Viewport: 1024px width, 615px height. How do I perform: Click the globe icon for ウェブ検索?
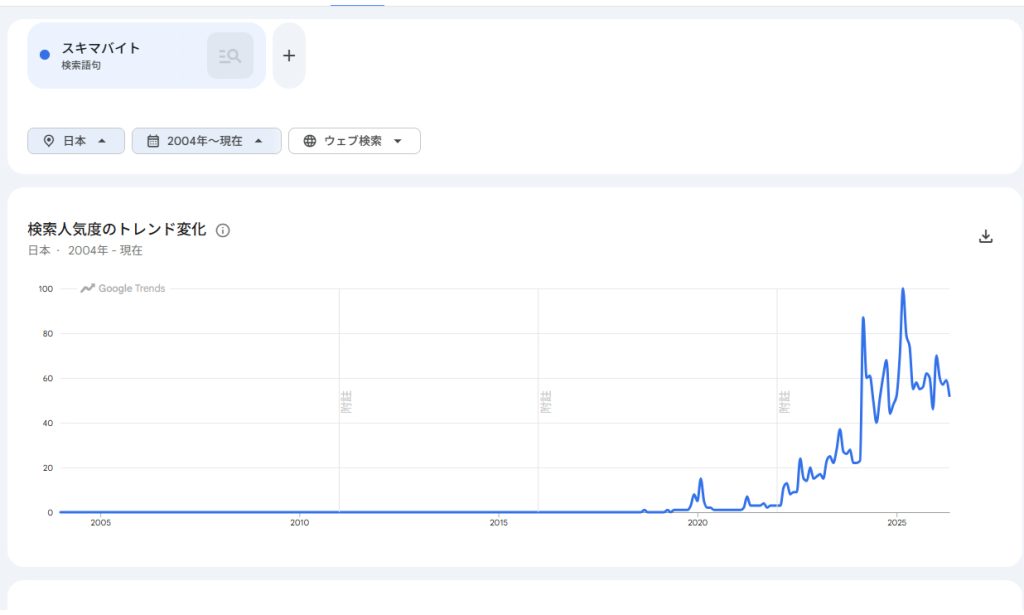310,141
